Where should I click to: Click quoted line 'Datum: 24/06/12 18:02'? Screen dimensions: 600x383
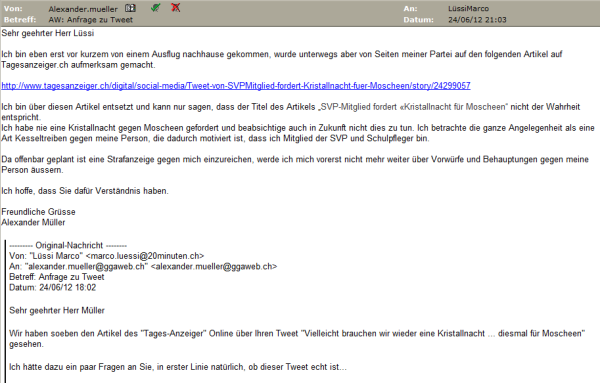[x=53, y=287]
